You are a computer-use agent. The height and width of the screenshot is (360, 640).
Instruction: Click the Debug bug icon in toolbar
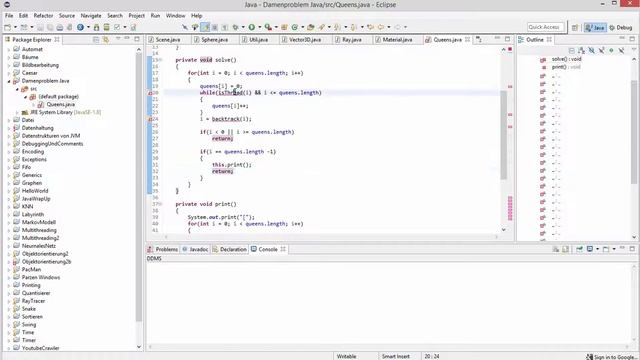click(x=235, y=27)
